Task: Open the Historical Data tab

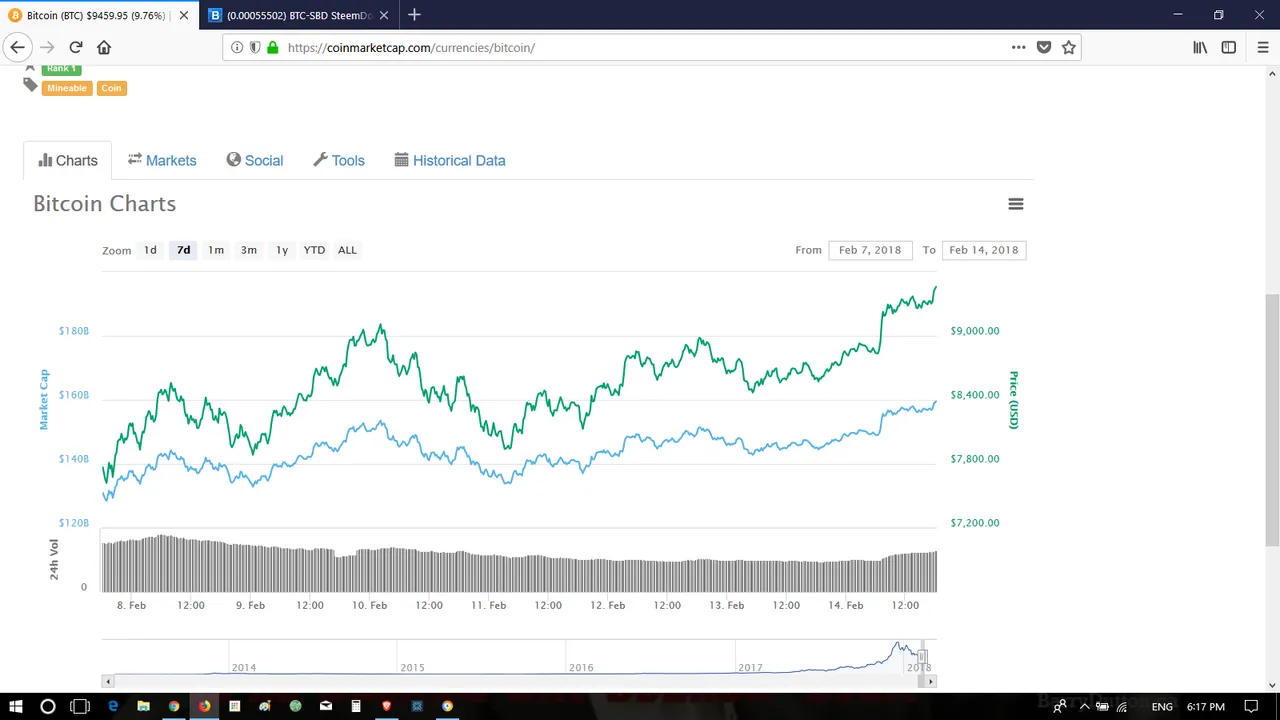Action: (x=450, y=160)
